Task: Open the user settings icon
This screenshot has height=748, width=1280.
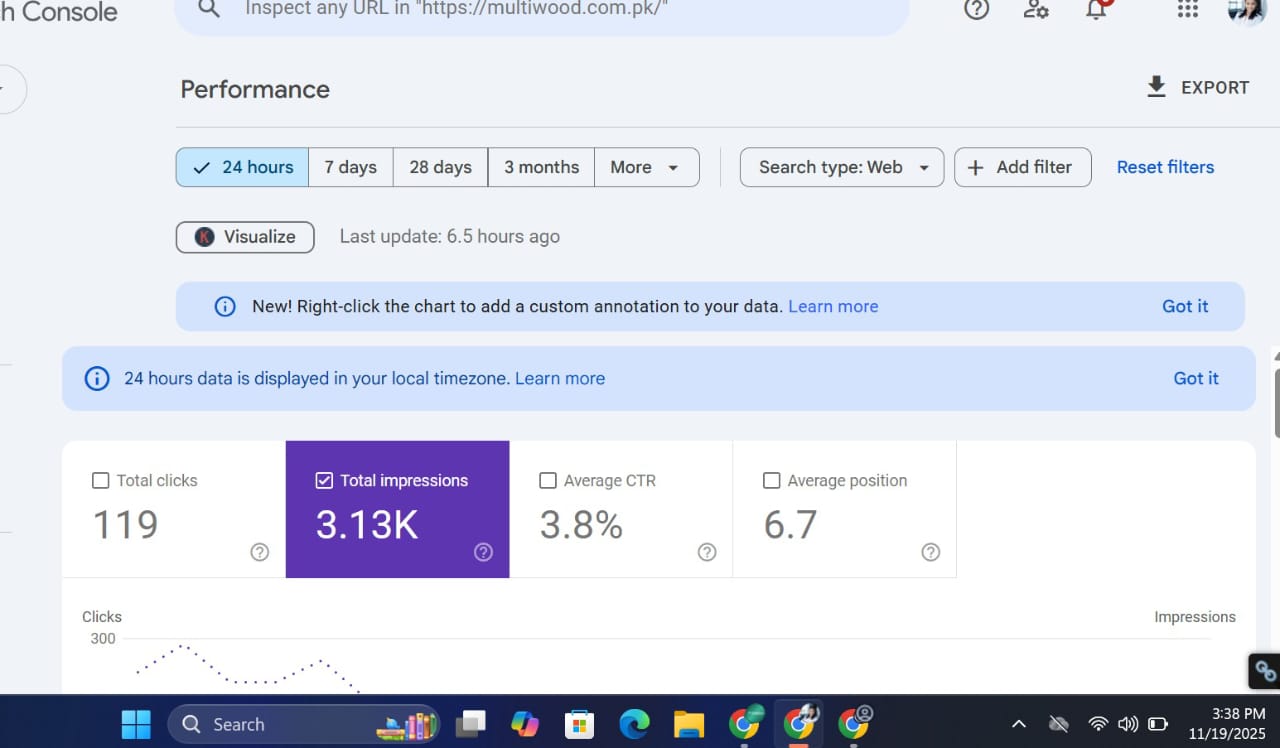Action: tap(1036, 9)
